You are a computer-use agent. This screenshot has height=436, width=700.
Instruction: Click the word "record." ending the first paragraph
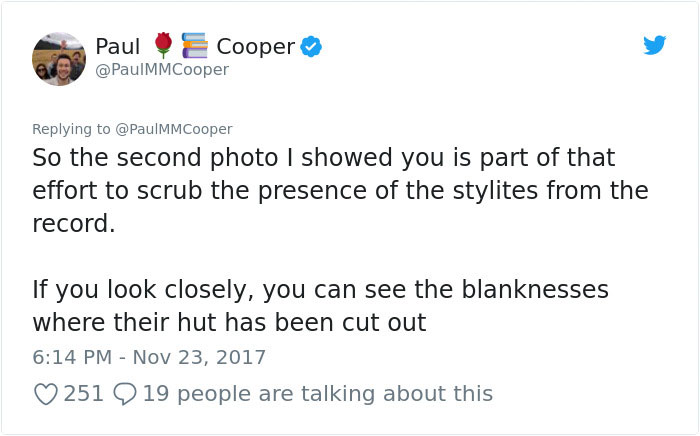pyautogui.click(x=73, y=222)
